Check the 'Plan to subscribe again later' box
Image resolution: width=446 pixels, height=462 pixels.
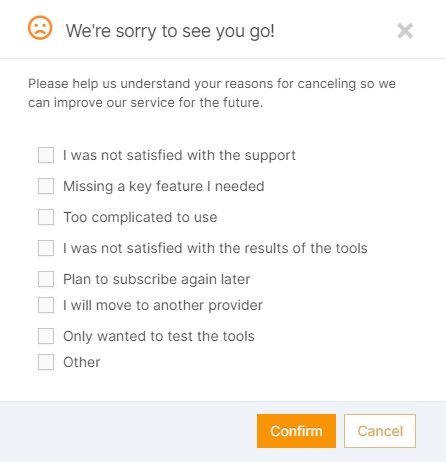46,279
